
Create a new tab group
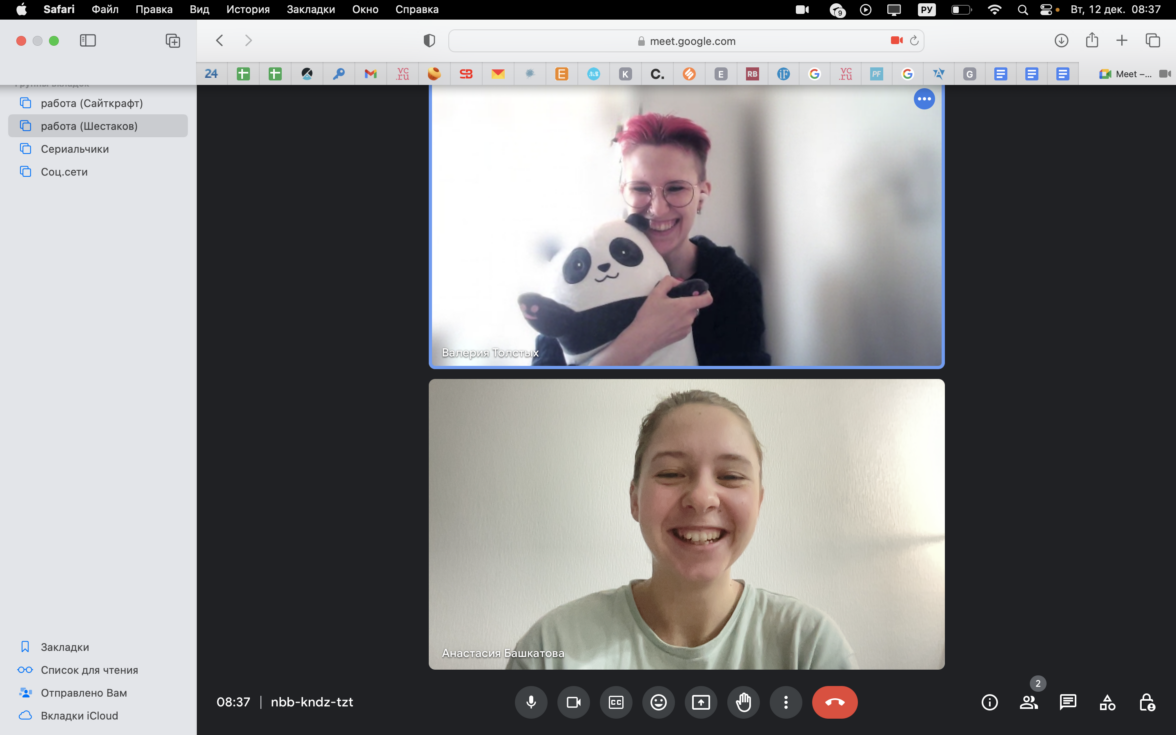point(172,40)
